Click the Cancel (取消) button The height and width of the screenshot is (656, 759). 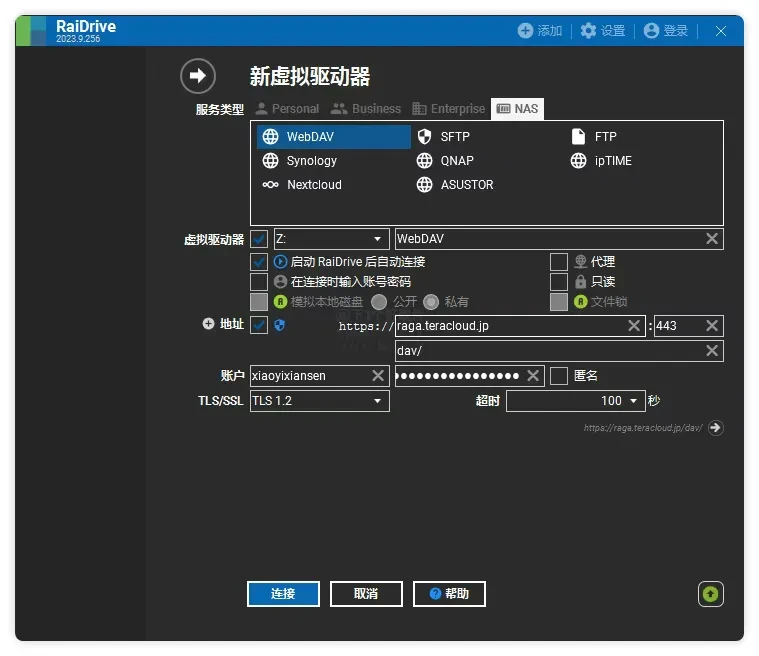coord(366,594)
